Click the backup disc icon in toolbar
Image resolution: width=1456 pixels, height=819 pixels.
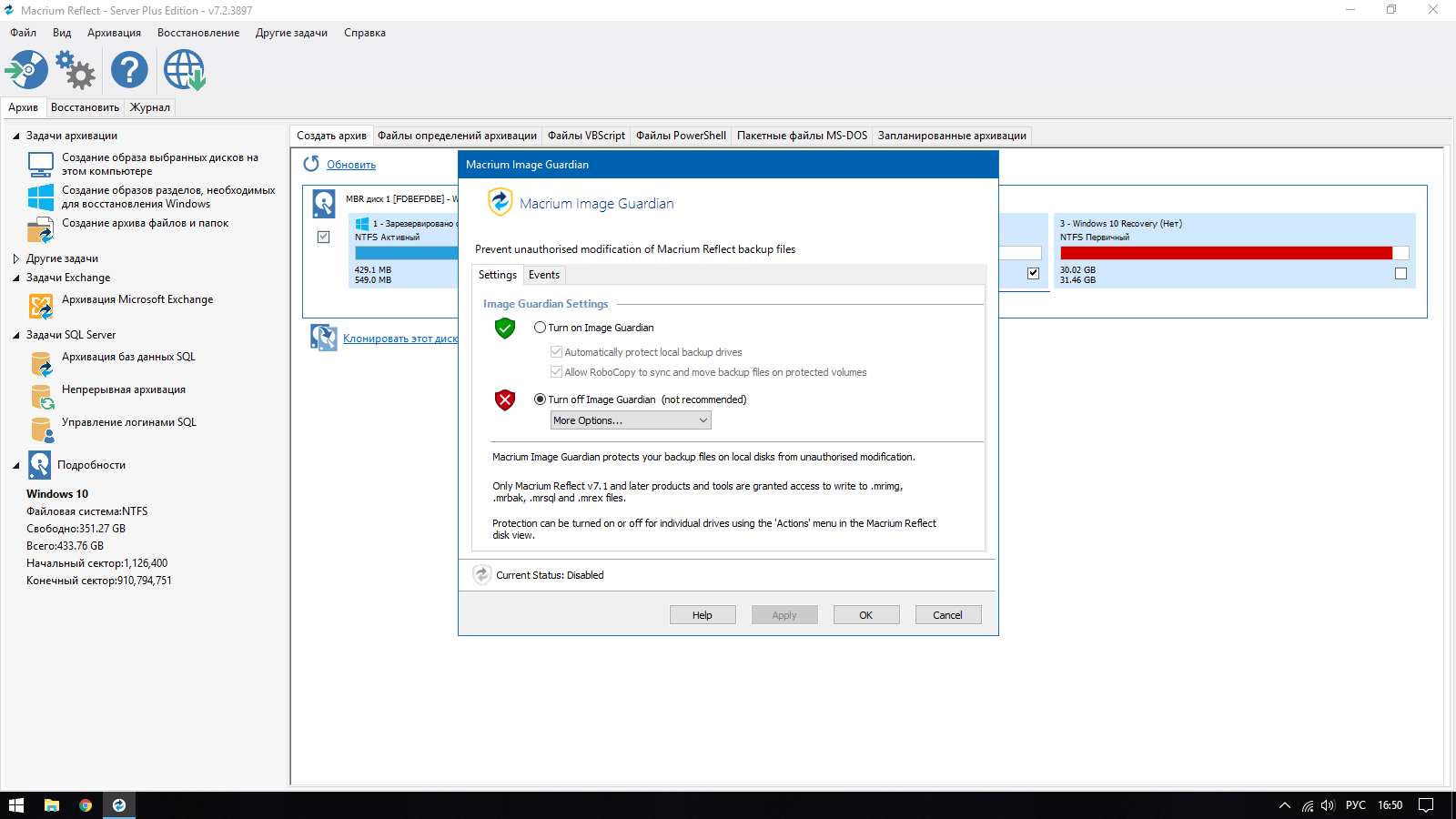pos(26,70)
